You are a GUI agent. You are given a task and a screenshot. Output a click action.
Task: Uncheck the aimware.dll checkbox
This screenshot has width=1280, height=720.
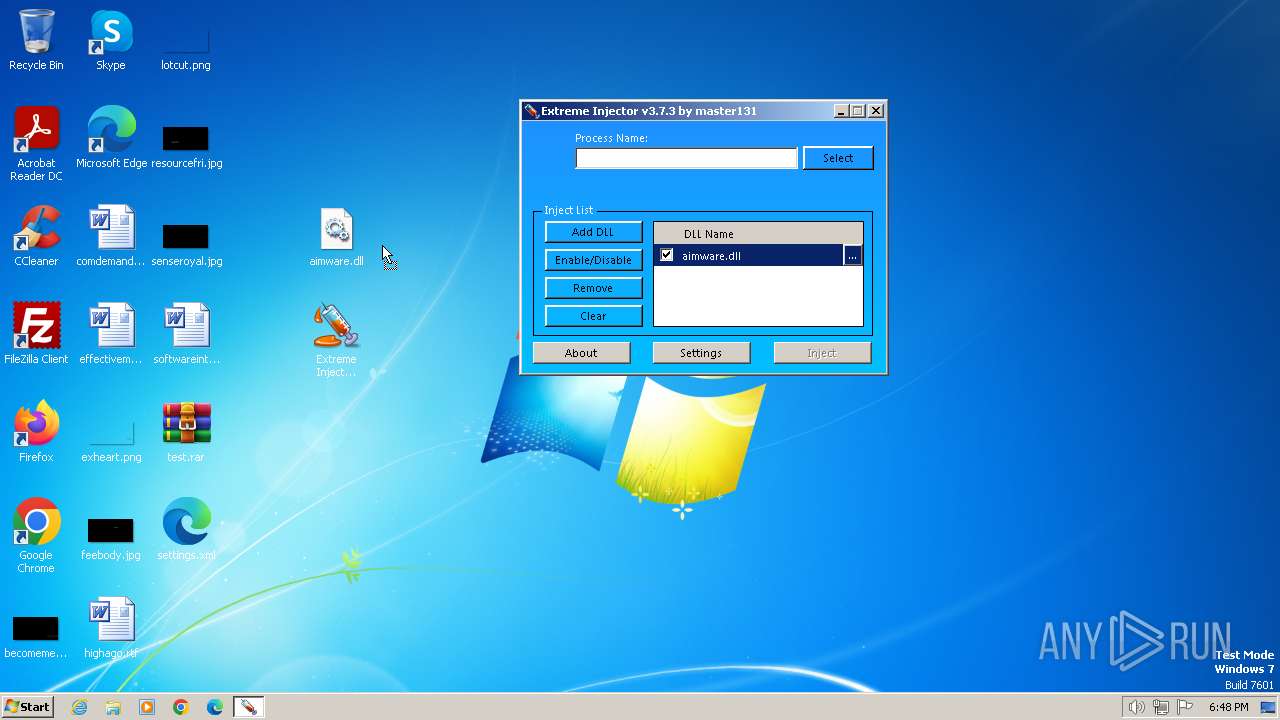(667, 256)
